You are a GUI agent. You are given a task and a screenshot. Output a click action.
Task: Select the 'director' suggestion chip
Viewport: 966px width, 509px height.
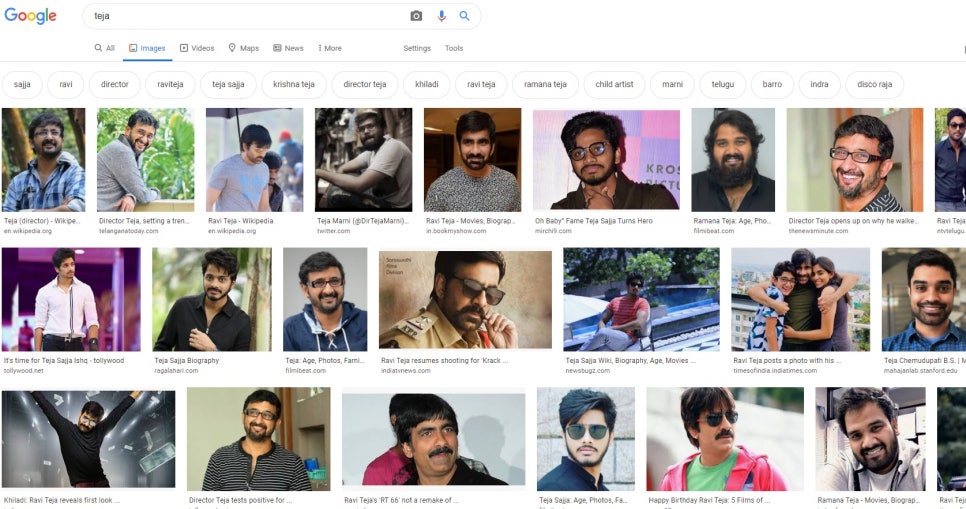pyautogui.click(x=115, y=84)
